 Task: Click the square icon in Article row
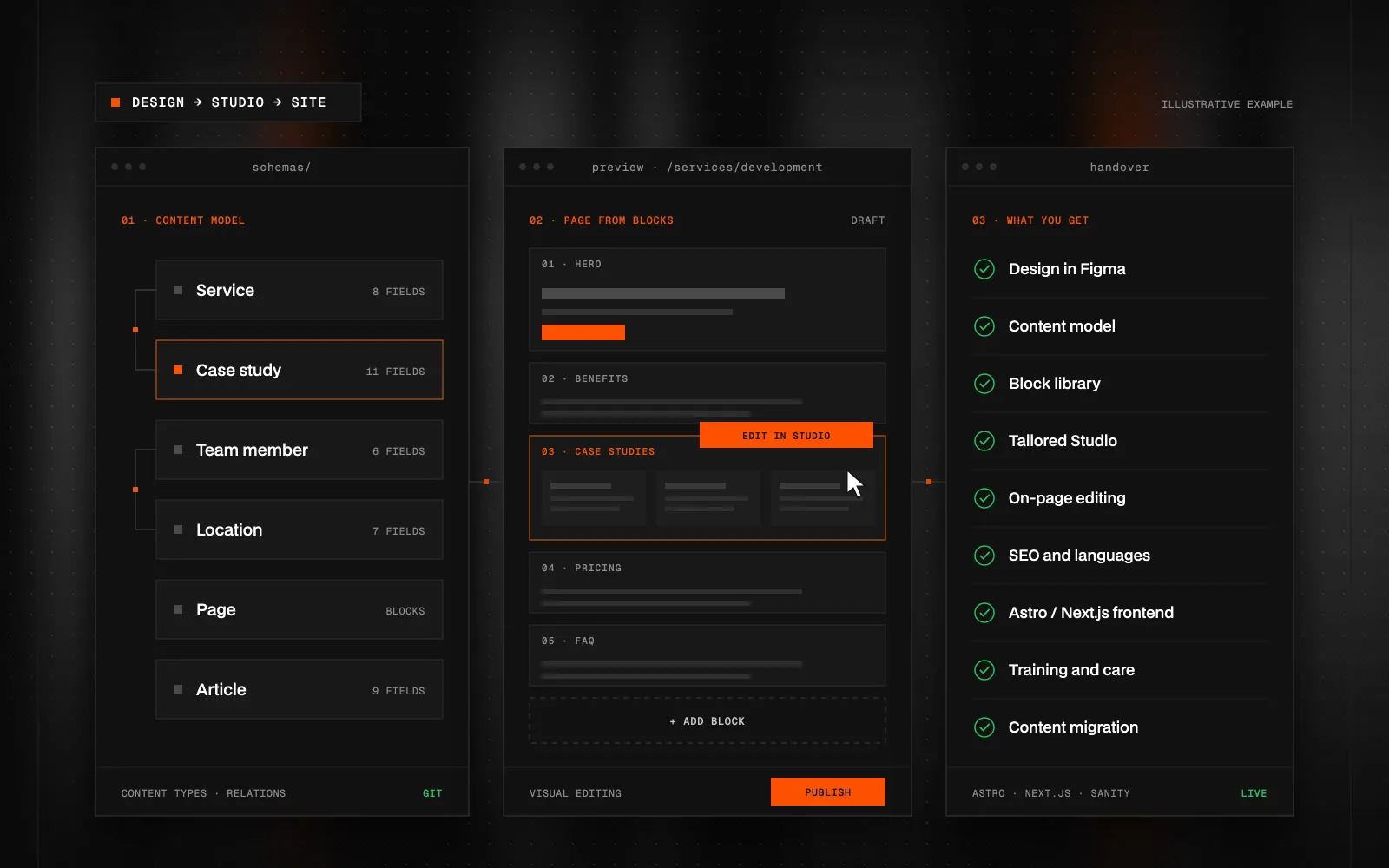pyautogui.click(x=178, y=689)
